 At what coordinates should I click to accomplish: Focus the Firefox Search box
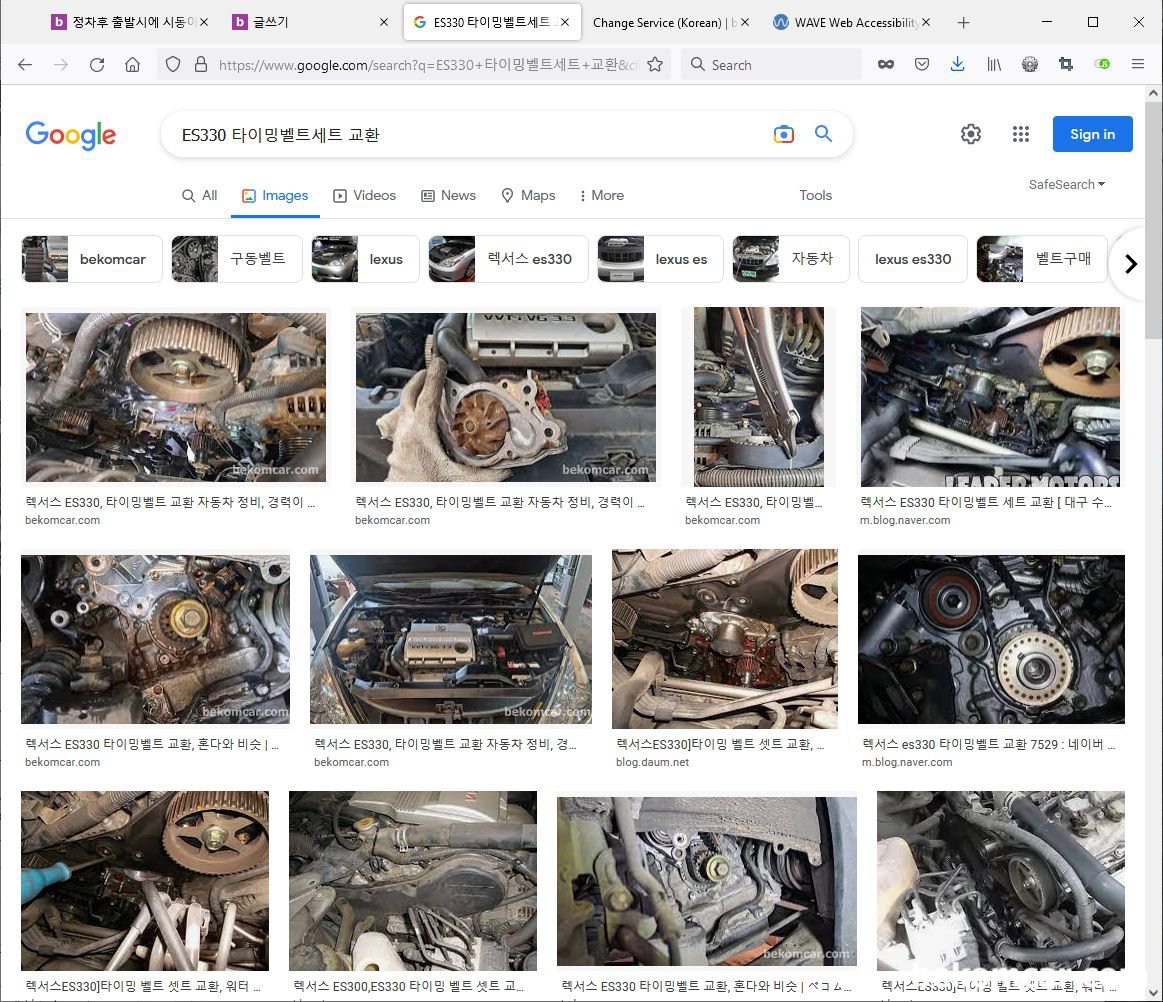coord(772,65)
